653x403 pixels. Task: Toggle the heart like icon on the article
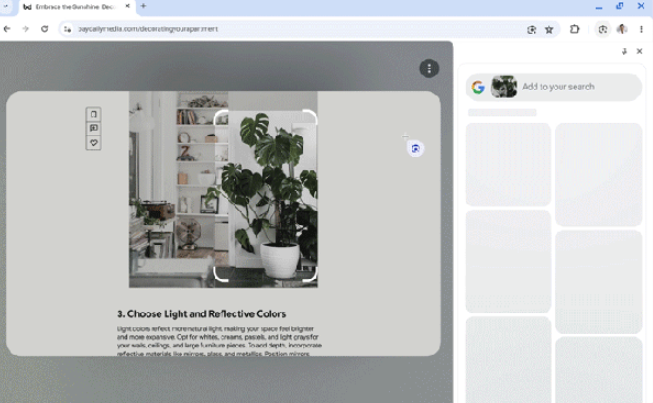click(x=94, y=143)
